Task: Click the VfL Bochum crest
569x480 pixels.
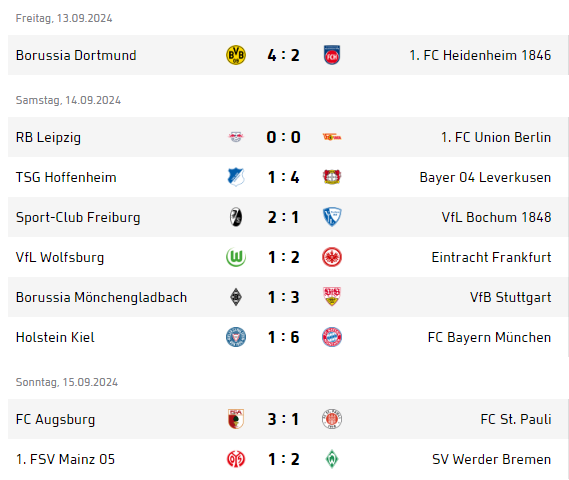Action: tap(332, 217)
